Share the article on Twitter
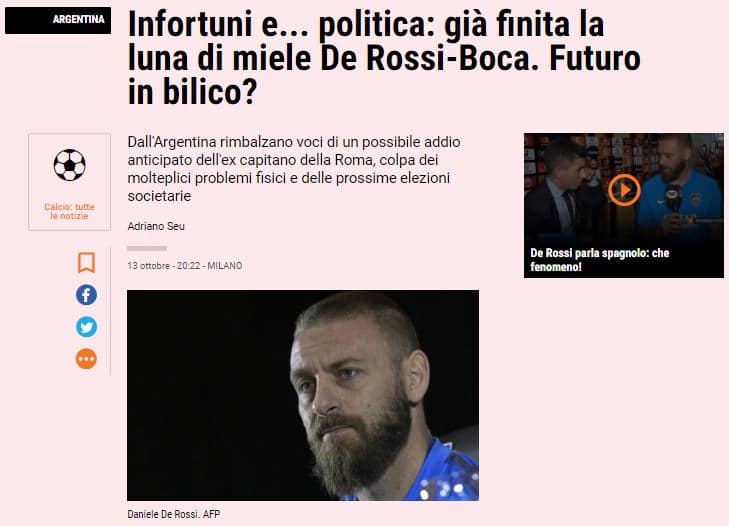Viewport: 729px width, 526px height. [86, 327]
